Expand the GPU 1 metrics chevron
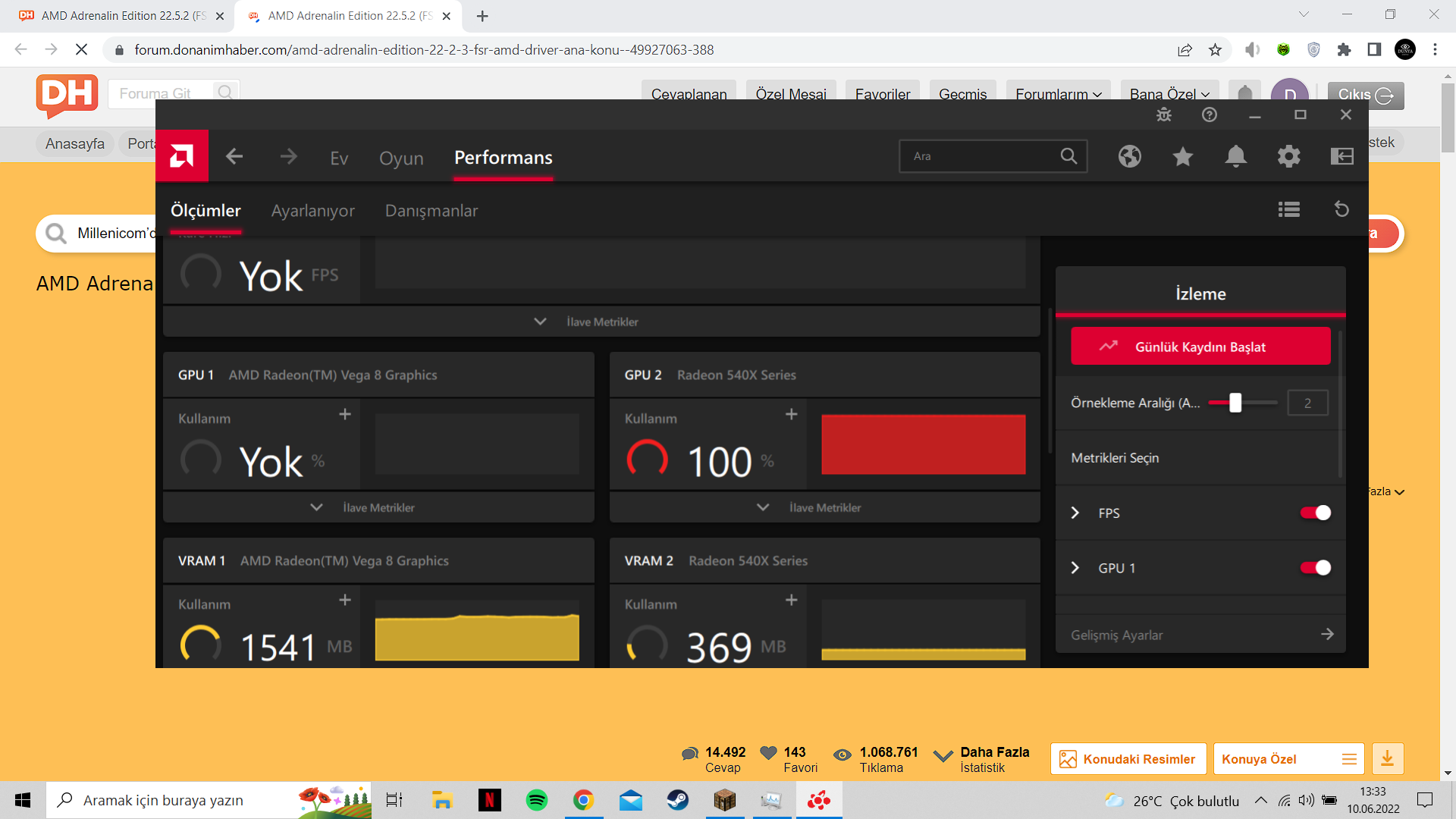 pos(1075,568)
